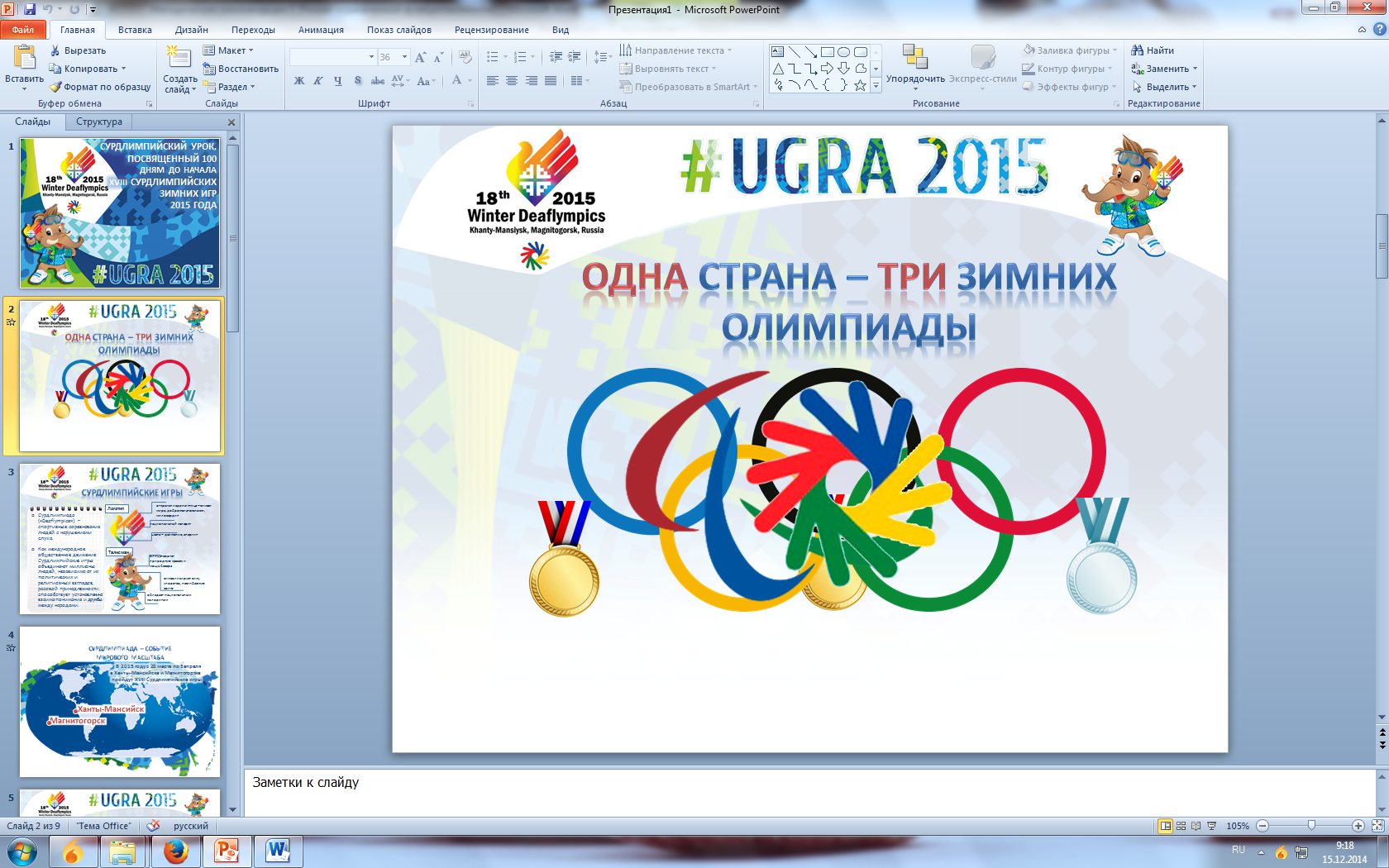1389x868 pixels.
Task: Open the font name combo box dropdown
Action: pos(371,57)
